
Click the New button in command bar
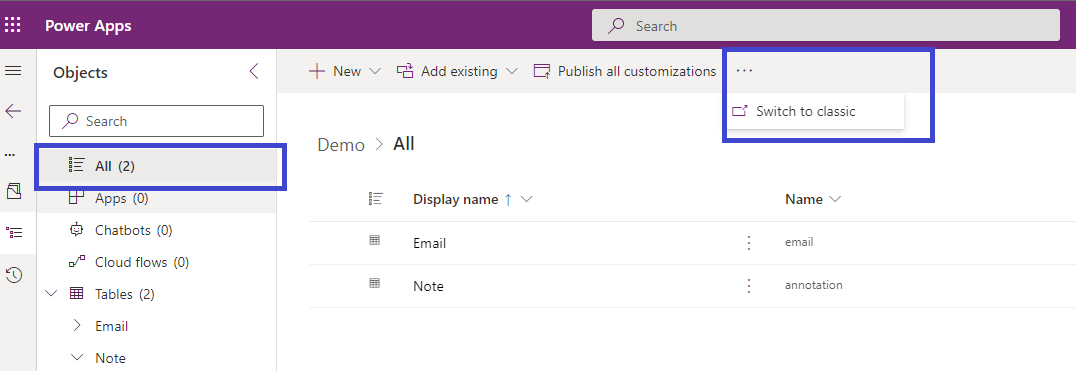click(336, 71)
